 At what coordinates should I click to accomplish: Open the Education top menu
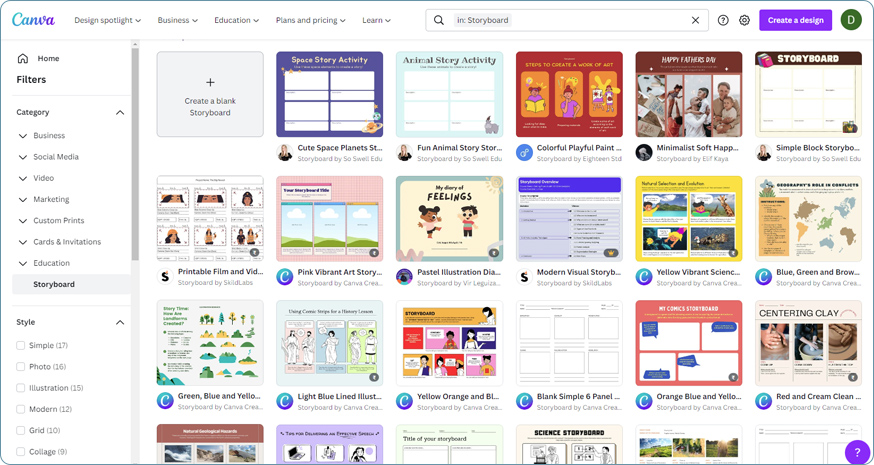point(237,20)
